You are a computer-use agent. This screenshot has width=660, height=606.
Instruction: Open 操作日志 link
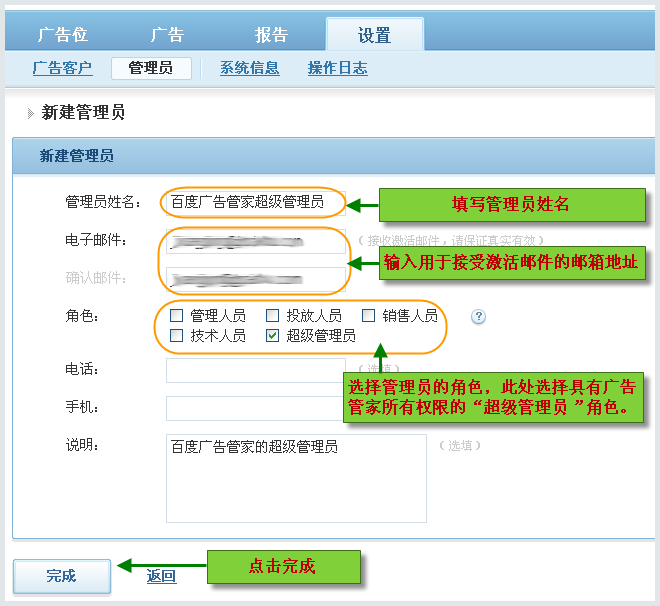(338, 68)
